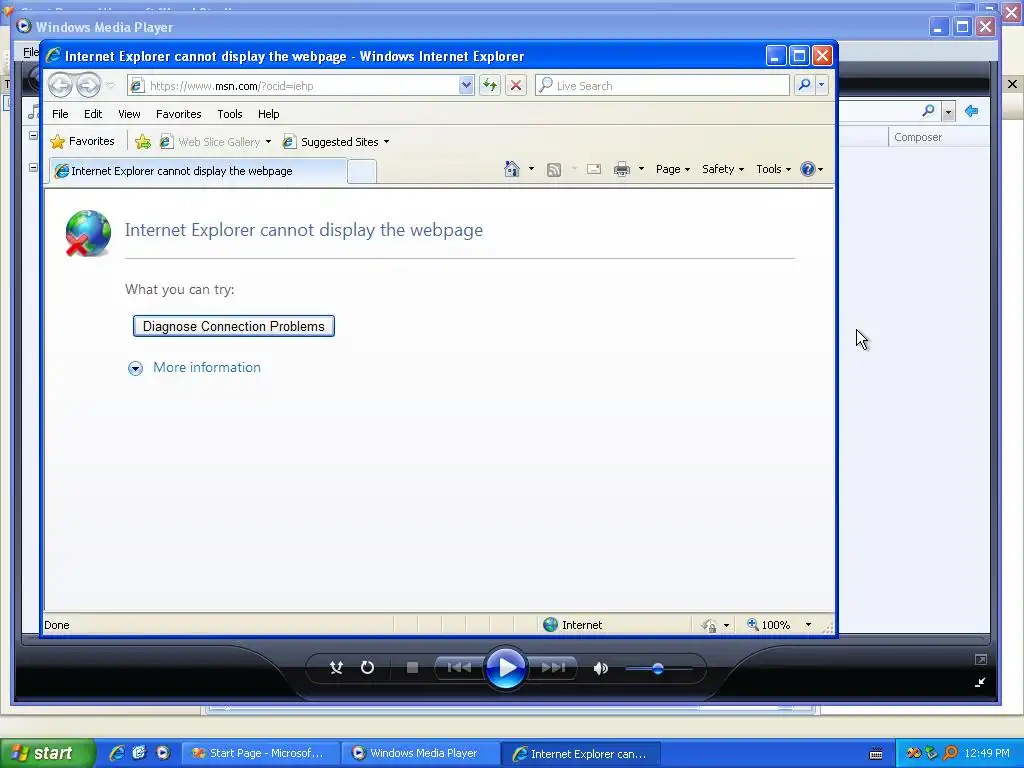Click the globe error icon on page
This screenshot has height=768, width=1024.
coord(88,233)
